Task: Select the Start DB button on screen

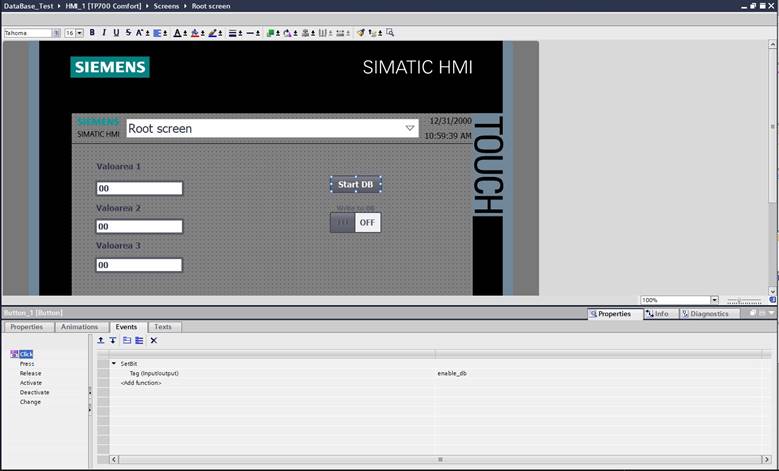Action: [x=355, y=184]
